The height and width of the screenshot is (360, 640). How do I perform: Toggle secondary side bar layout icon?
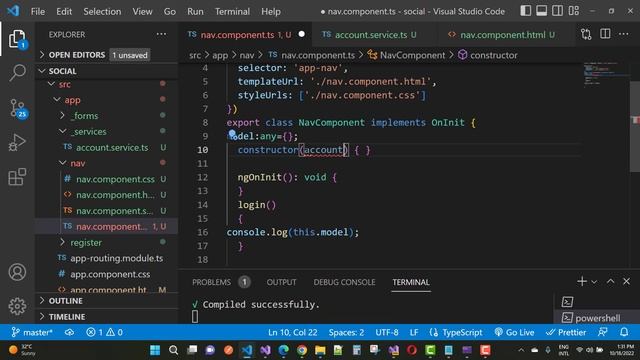(x=558, y=11)
